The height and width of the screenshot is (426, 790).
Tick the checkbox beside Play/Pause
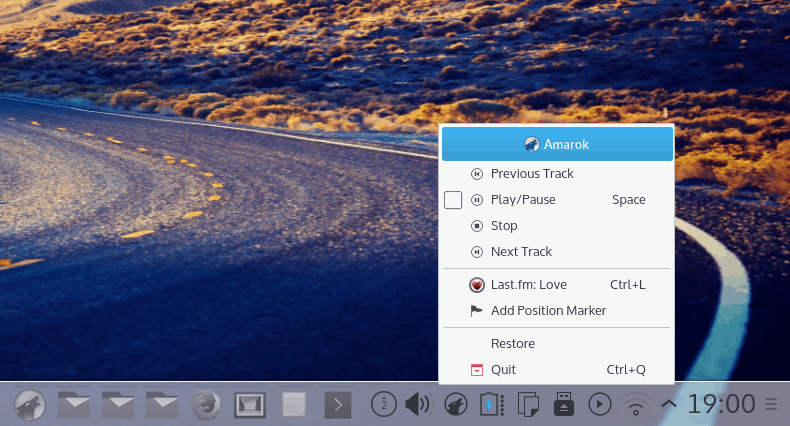pyautogui.click(x=453, y=200)
